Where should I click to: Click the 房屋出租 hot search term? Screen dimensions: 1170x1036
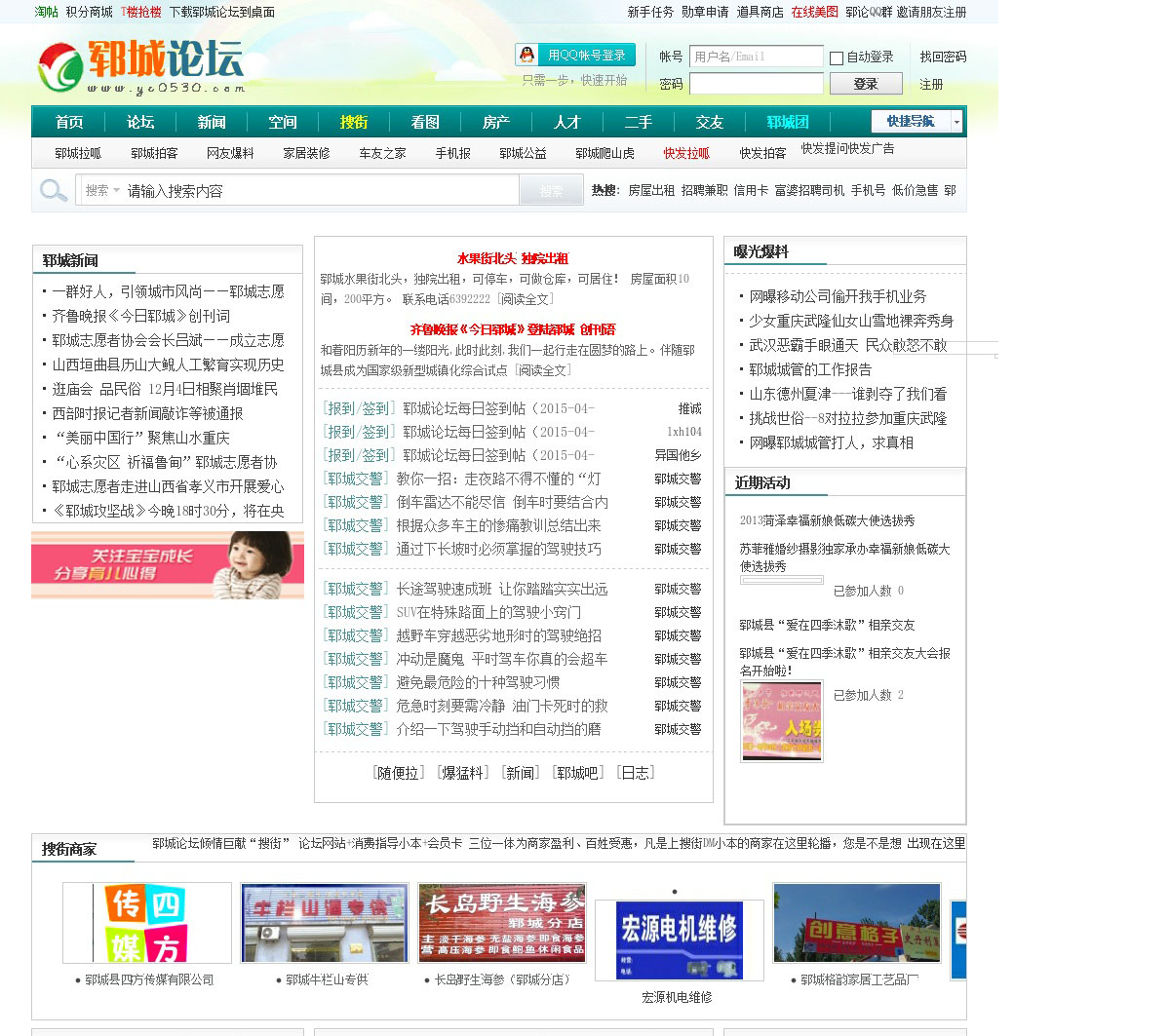(651, 190)
